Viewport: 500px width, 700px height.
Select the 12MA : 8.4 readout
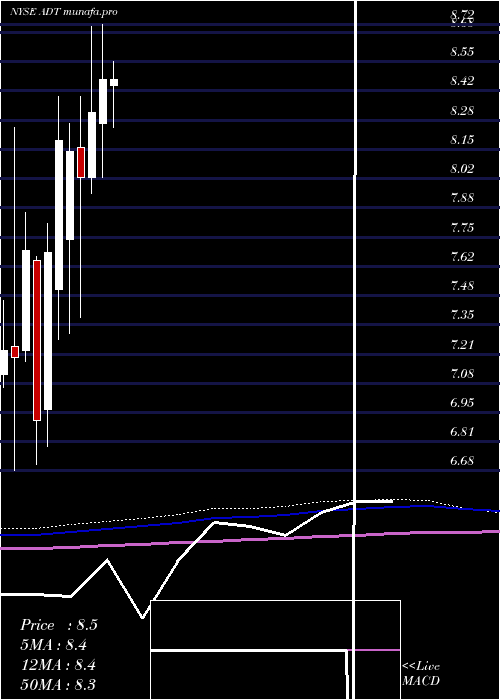click(x=58, y=665)
